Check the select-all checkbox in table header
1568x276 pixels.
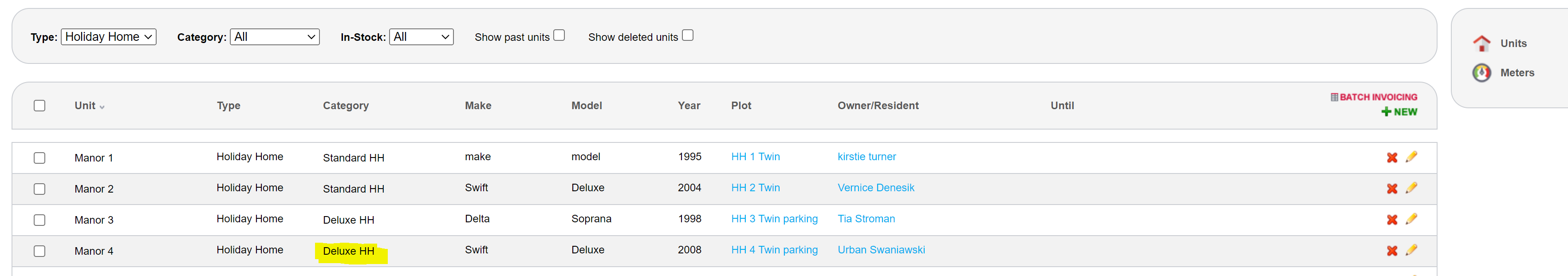(x=39, y=106)
